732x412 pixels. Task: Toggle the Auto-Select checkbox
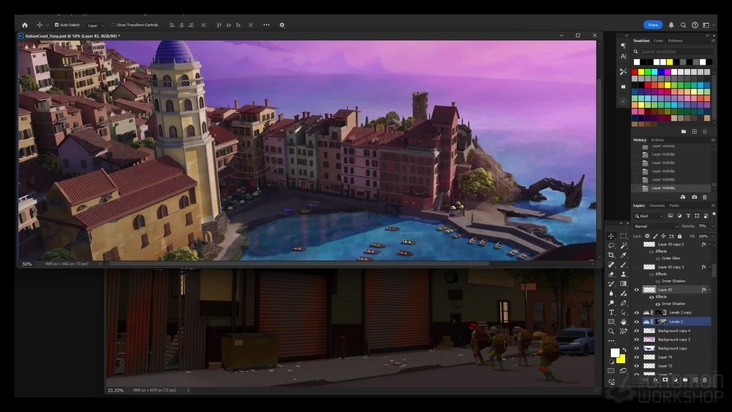point(56,25)
